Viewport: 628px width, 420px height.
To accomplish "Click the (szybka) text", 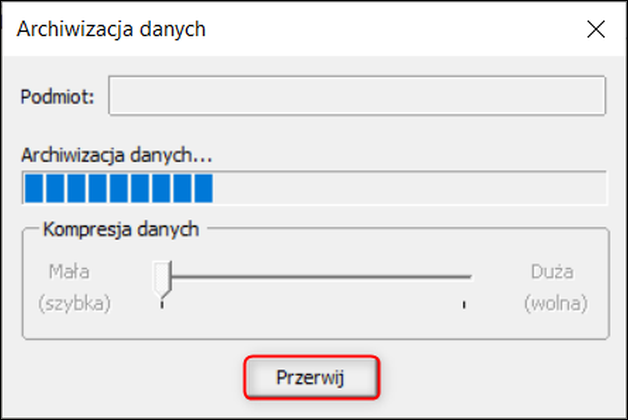I will 76,302.
